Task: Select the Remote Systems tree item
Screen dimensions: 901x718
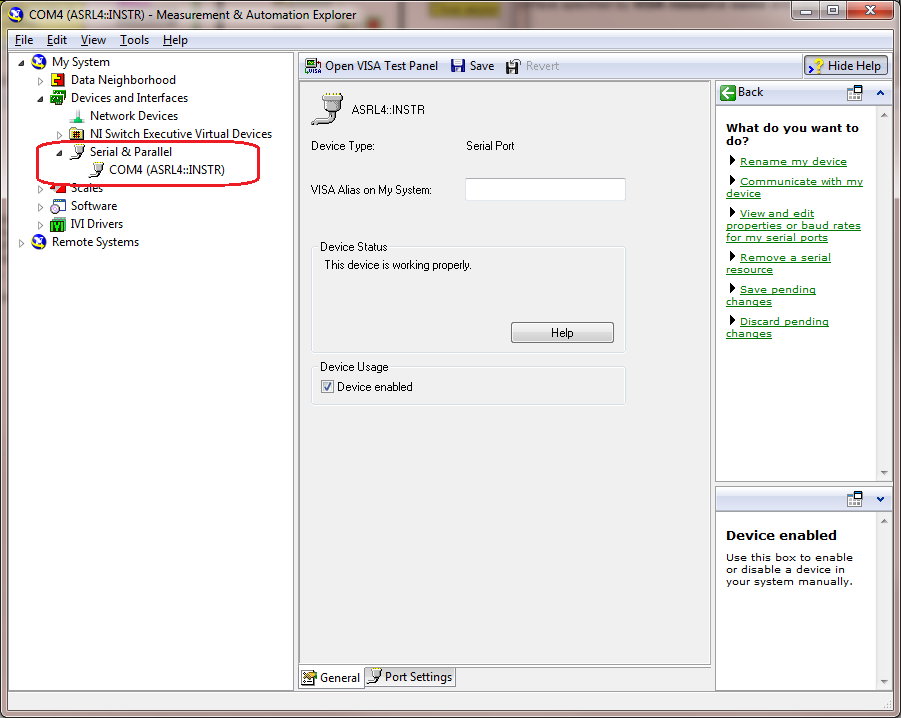Action: (x=95, y=242)
